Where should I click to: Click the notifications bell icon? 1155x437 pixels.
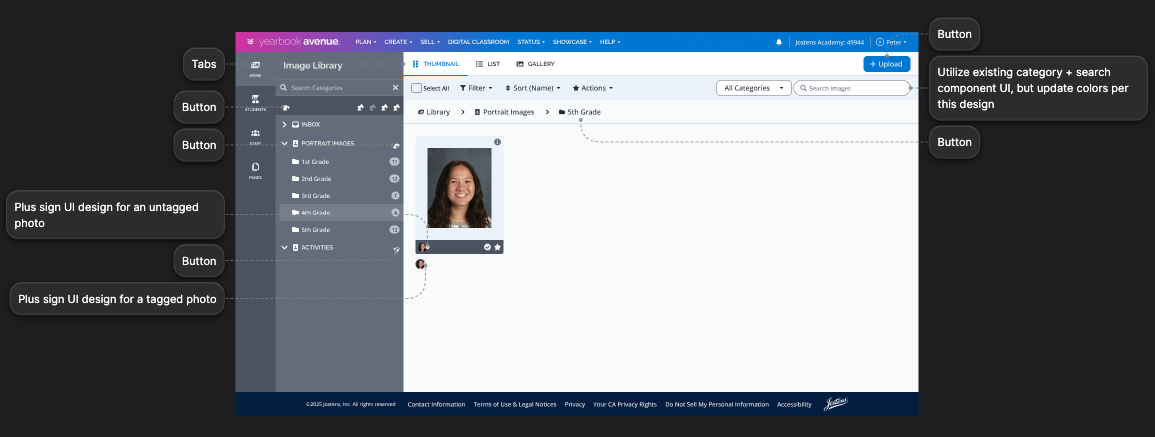pos(779,42)
